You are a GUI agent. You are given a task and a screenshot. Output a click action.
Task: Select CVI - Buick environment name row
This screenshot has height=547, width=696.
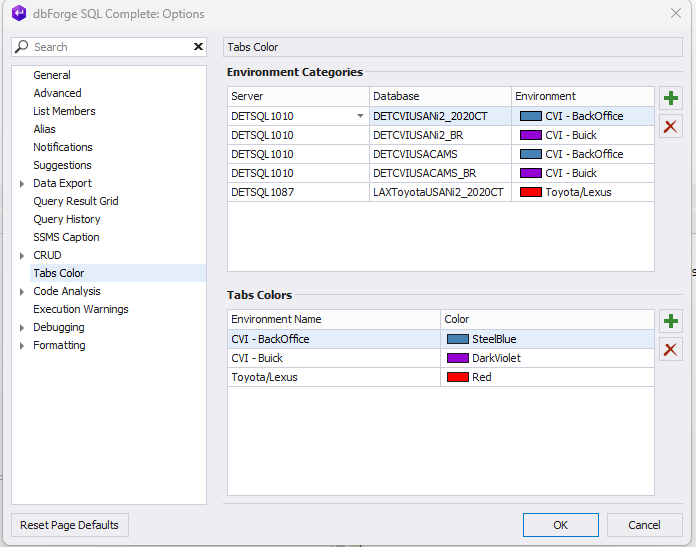[334, 358]
